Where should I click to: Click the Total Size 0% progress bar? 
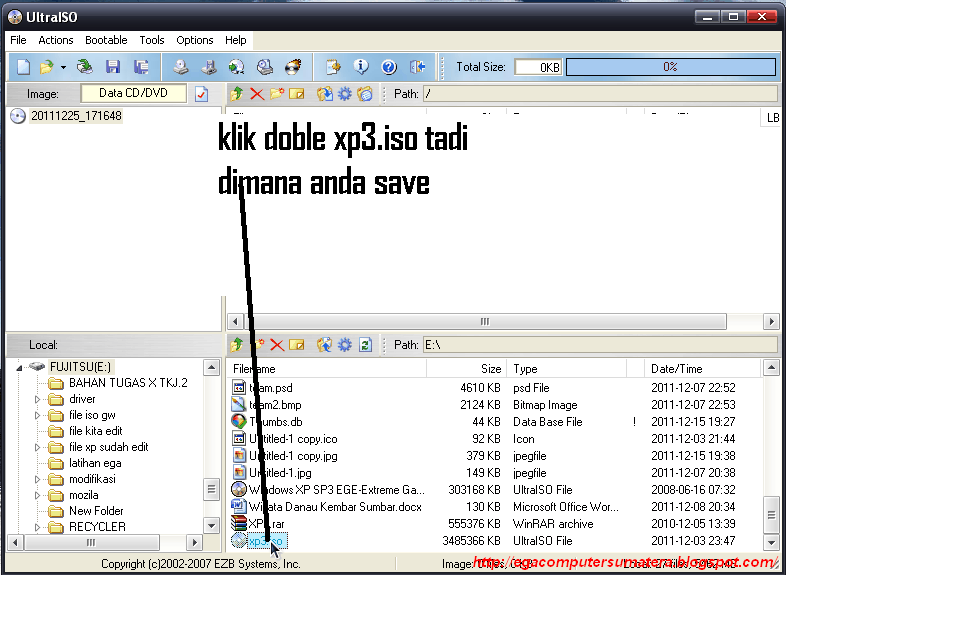[670, 67]
